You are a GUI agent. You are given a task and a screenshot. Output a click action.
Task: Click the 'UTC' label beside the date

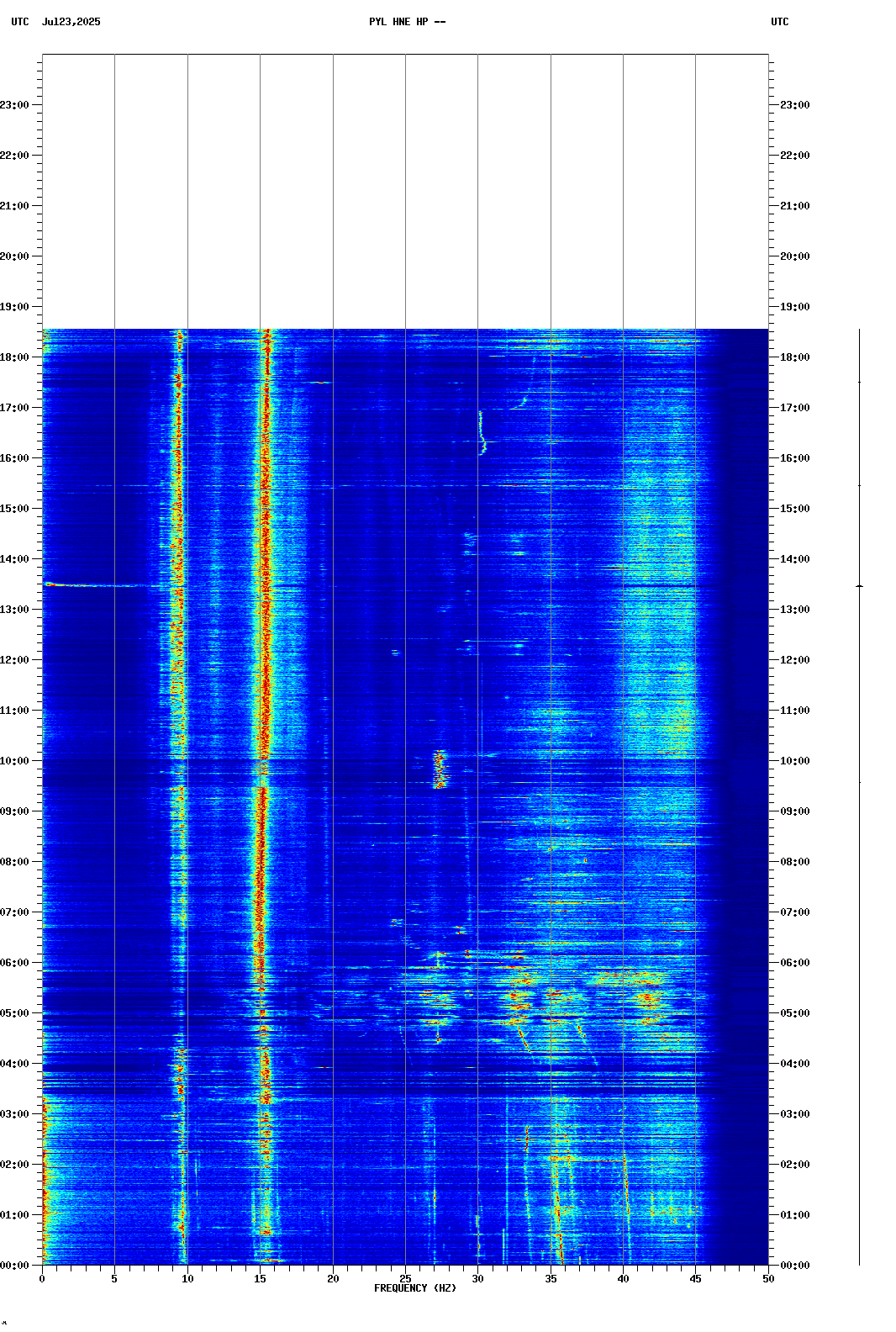coord(20,22)
